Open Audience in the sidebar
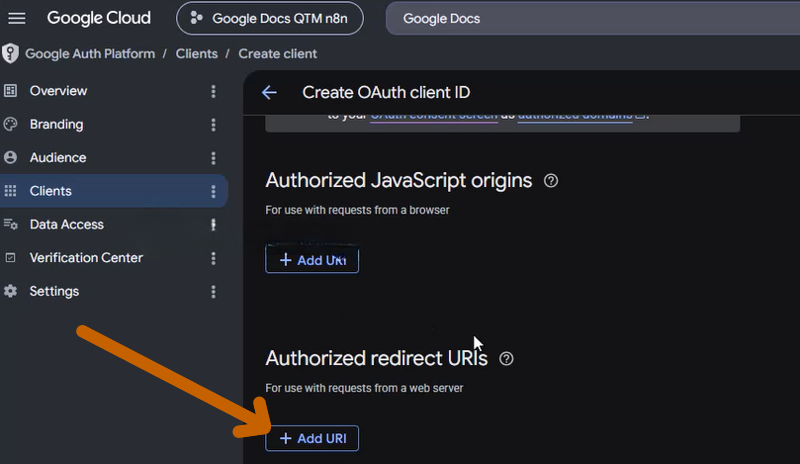 (58, 158)
